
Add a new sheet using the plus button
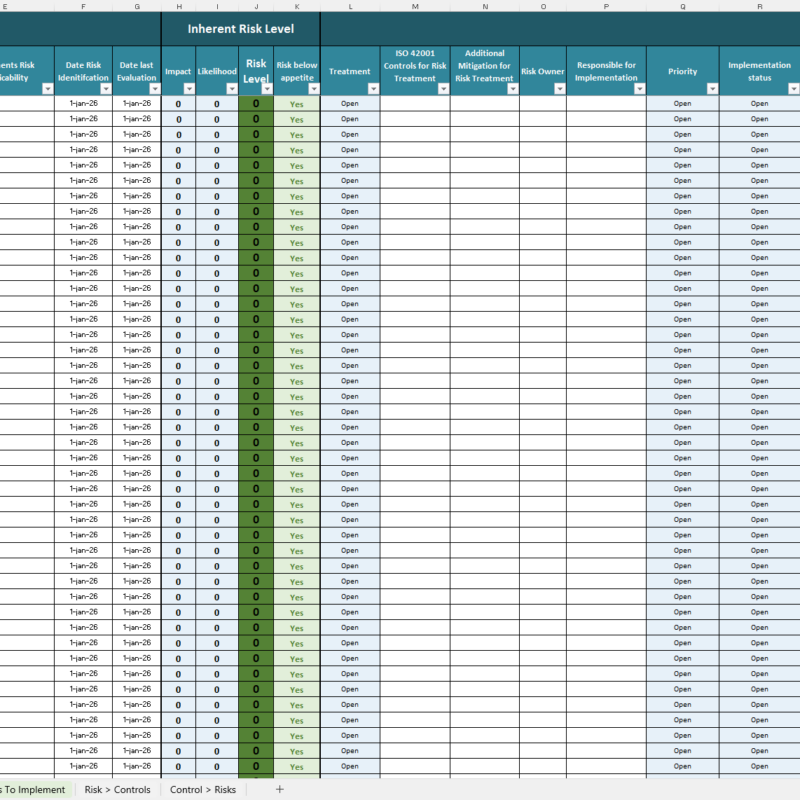[279, 790]
